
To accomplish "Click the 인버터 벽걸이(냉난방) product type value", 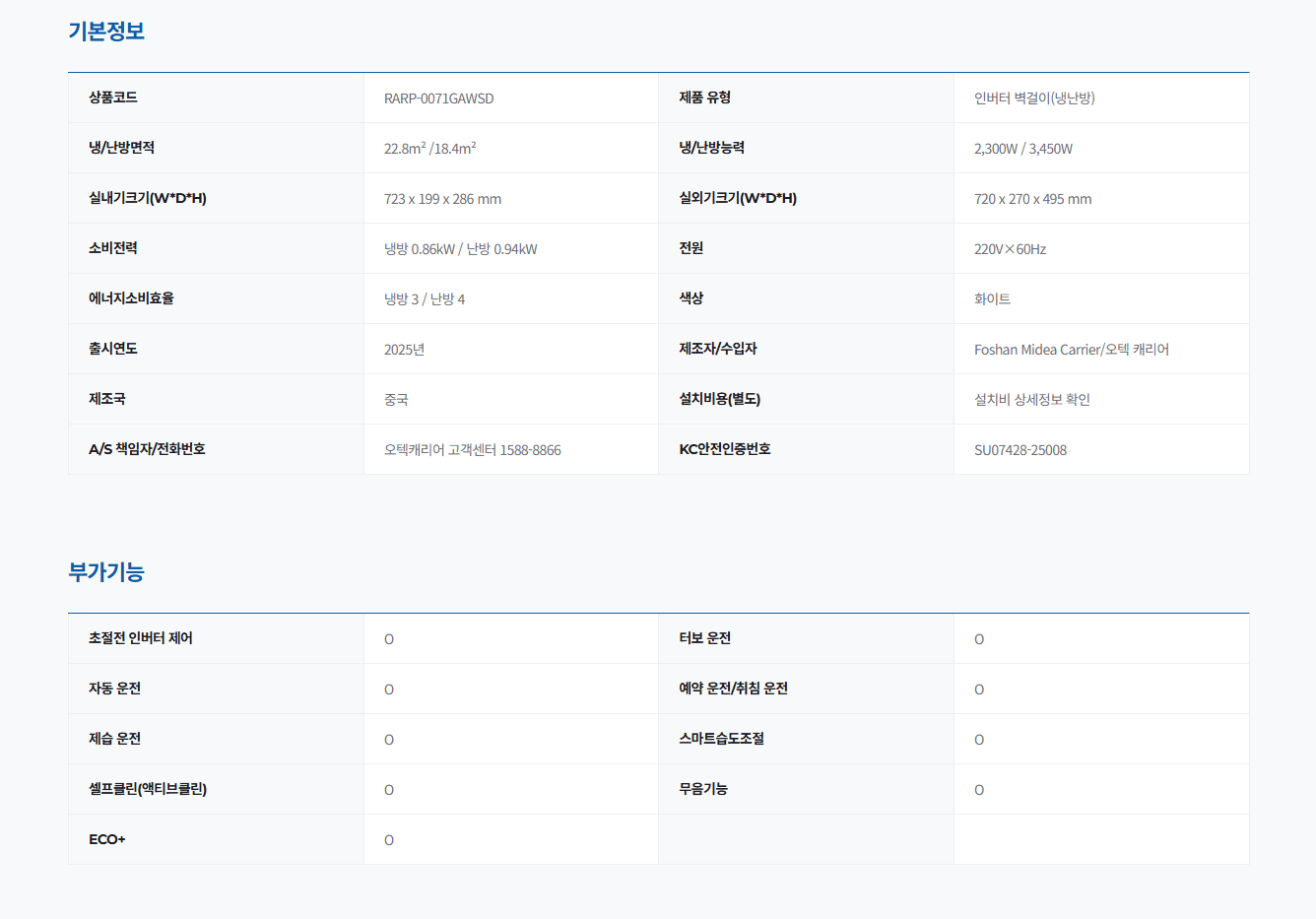I will pos(1034,98).
